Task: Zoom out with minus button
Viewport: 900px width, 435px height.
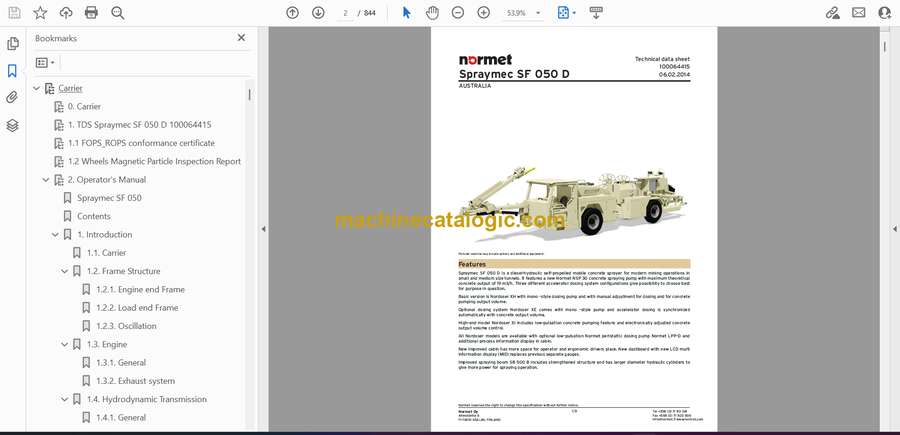Action: pyautogui.click(x=457, y=13)
